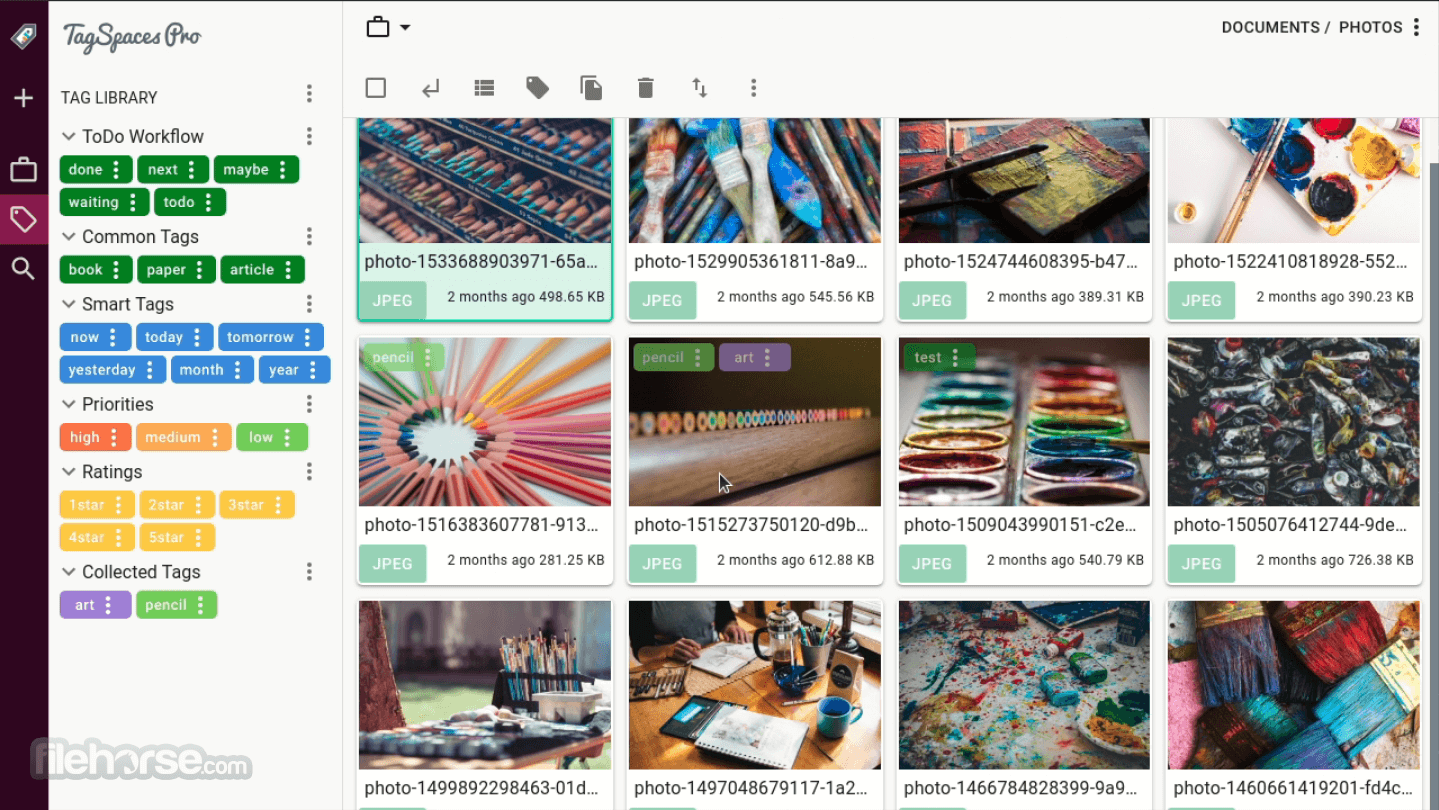Open the tag library sidebar icon
Viewport: 1439px width, 810px height.
tap(23, 219)
